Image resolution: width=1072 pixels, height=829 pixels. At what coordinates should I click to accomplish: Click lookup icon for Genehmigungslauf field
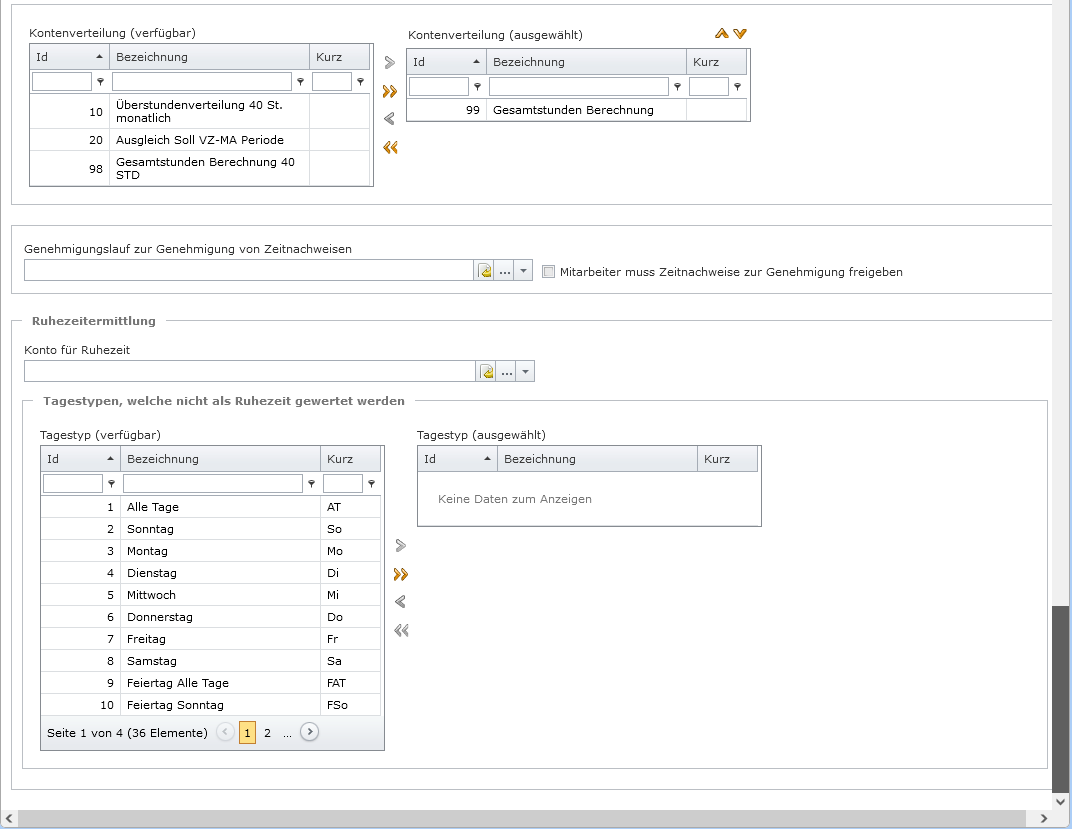coord(485,271)
